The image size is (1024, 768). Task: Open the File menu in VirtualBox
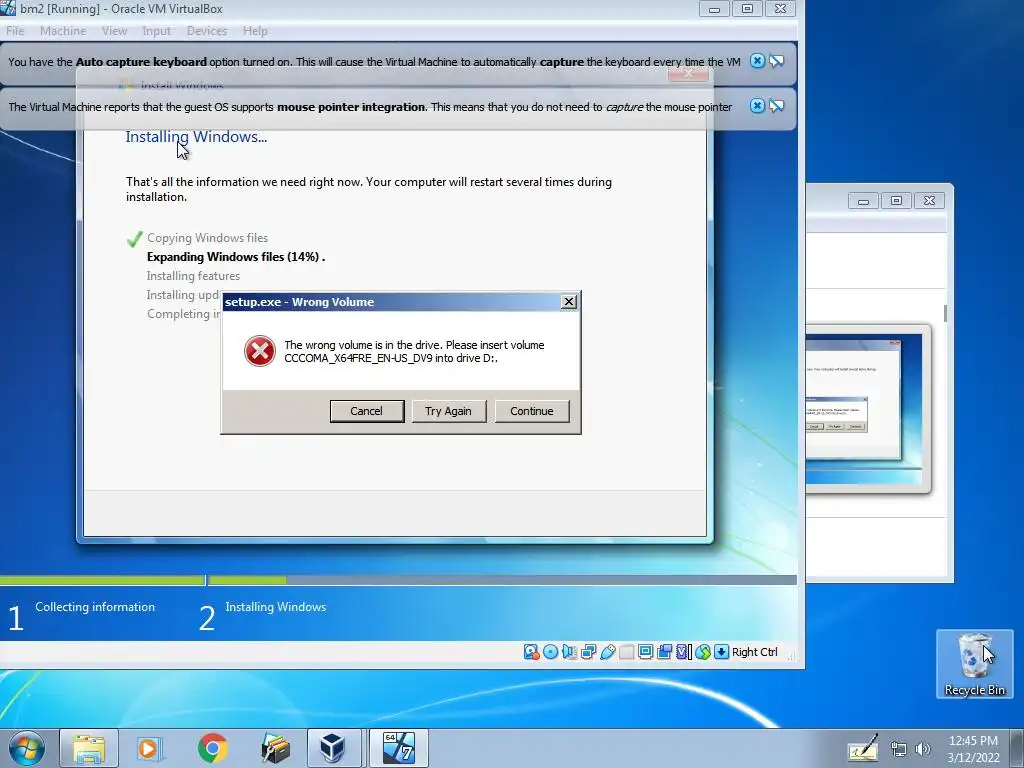pos(15,31)
